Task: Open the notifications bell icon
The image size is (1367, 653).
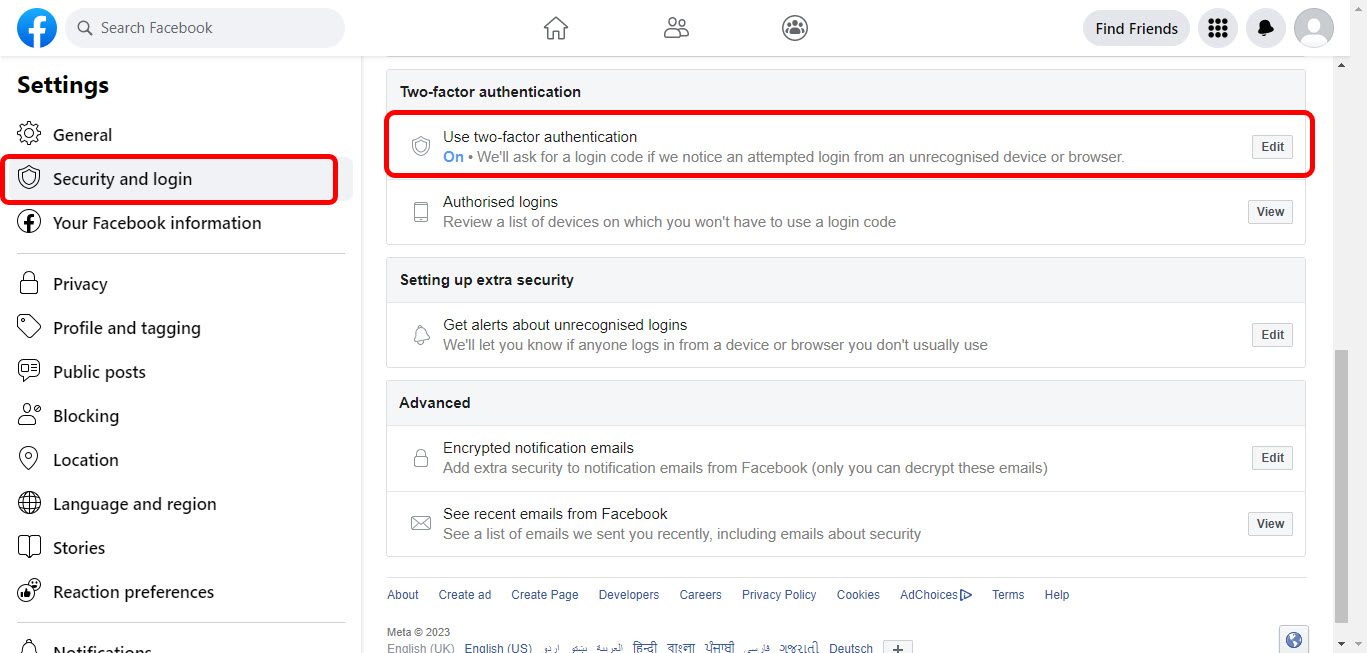Action: tap(1266, 28)
